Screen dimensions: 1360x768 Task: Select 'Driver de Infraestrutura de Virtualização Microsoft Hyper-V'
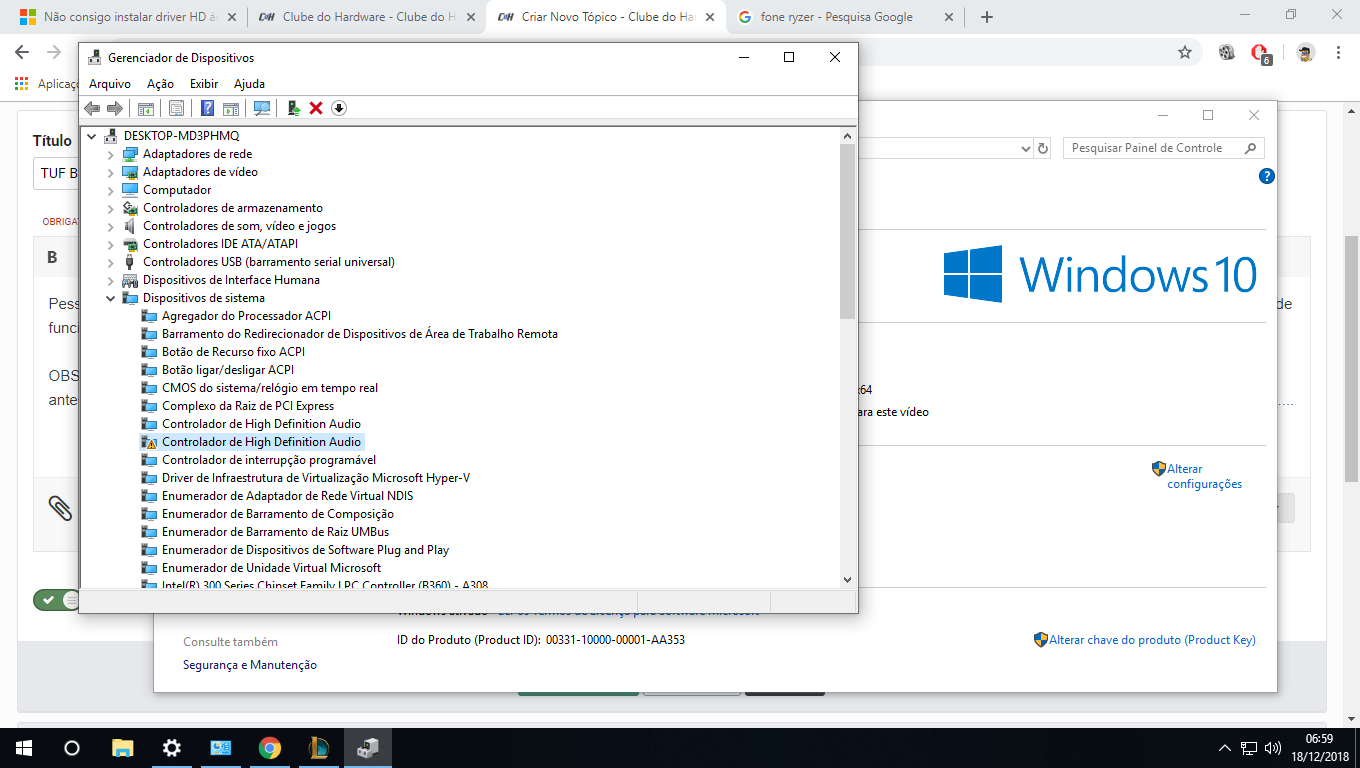click(316, 478)
